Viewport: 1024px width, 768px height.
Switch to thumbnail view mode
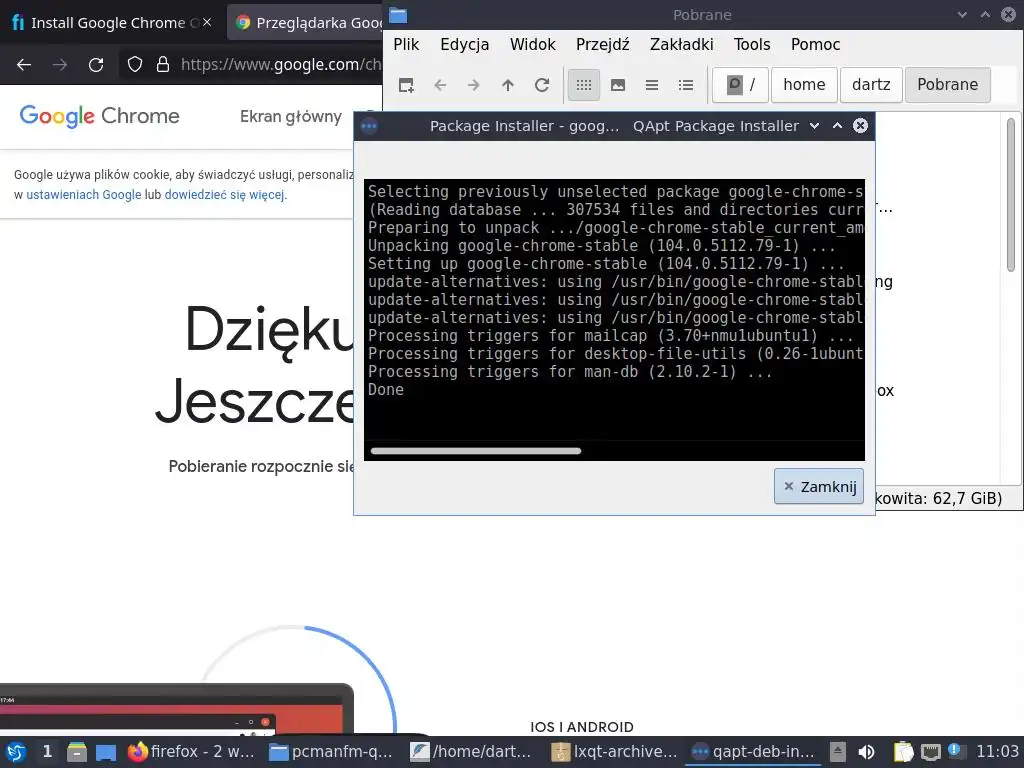[618, 85]
